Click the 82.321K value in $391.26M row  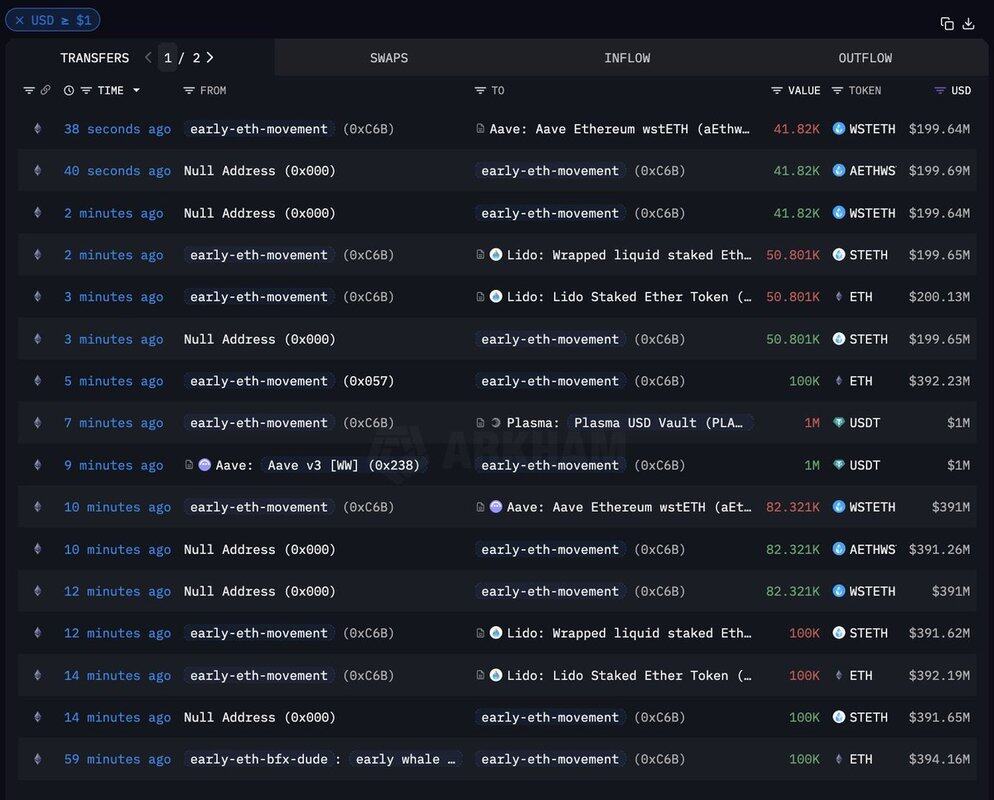coord(792,549)
